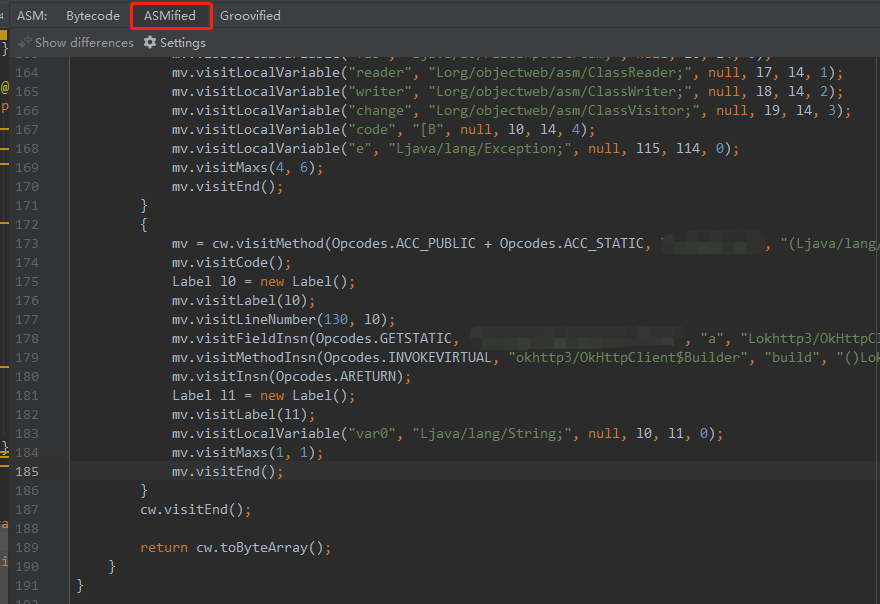Switch to the ASMified tab
Viewport: 880px width, 604px height.
(169, 16)
